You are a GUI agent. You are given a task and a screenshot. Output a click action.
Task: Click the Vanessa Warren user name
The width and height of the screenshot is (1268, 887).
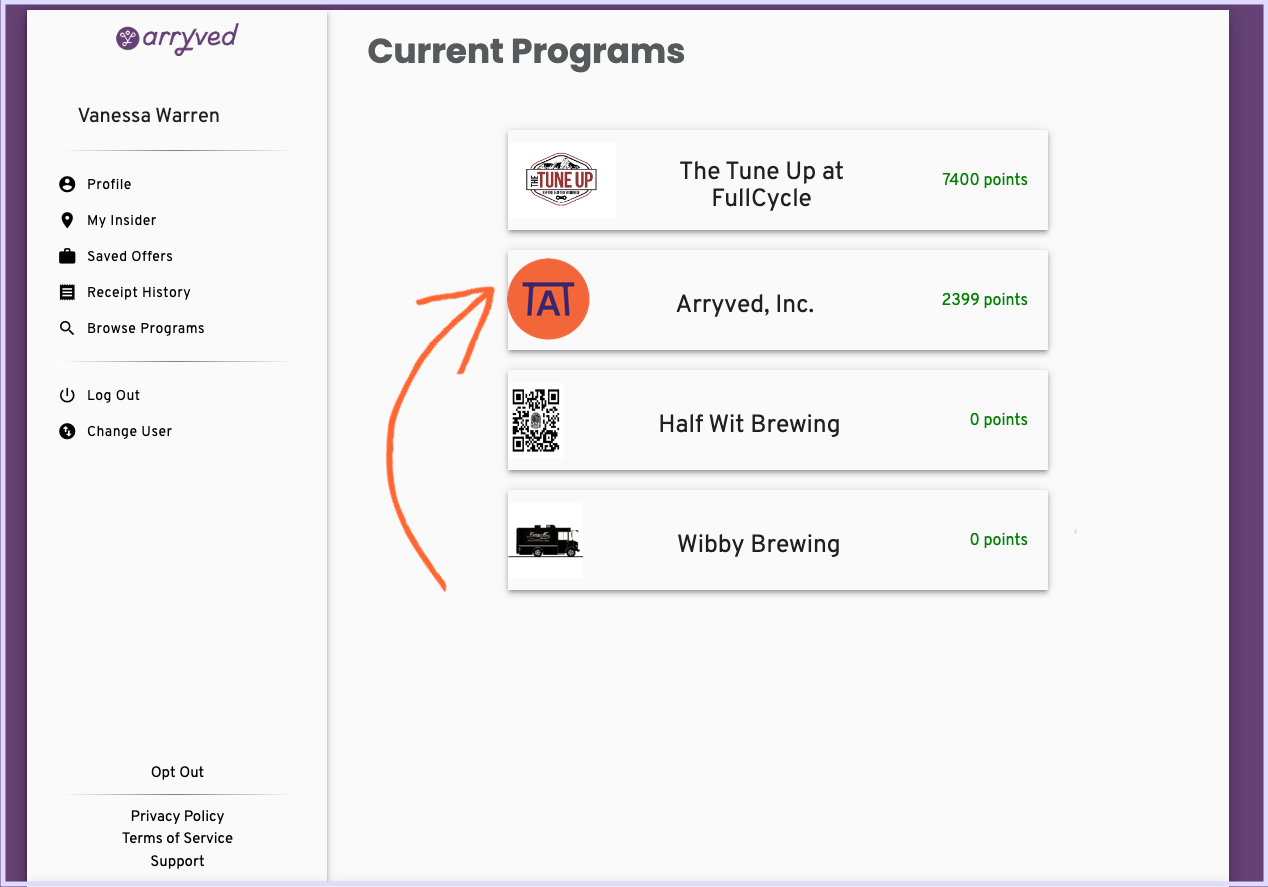coord(149,116)
